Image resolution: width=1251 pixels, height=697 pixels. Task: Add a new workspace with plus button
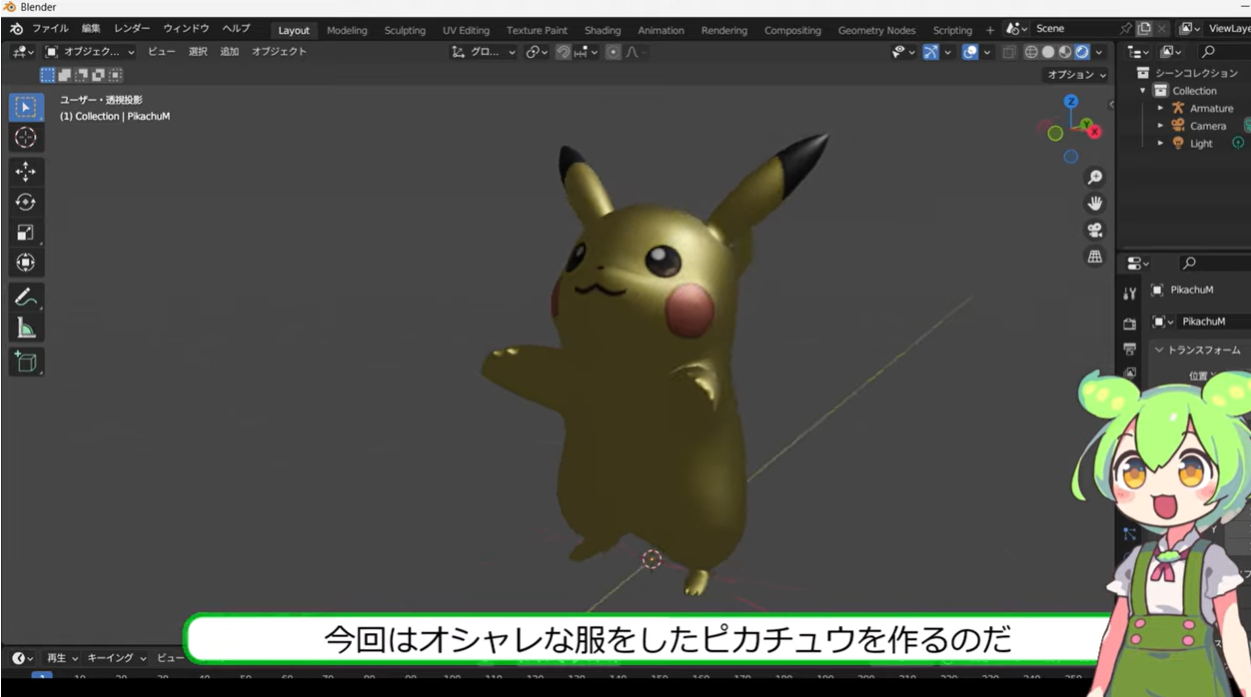coord(990,30)
